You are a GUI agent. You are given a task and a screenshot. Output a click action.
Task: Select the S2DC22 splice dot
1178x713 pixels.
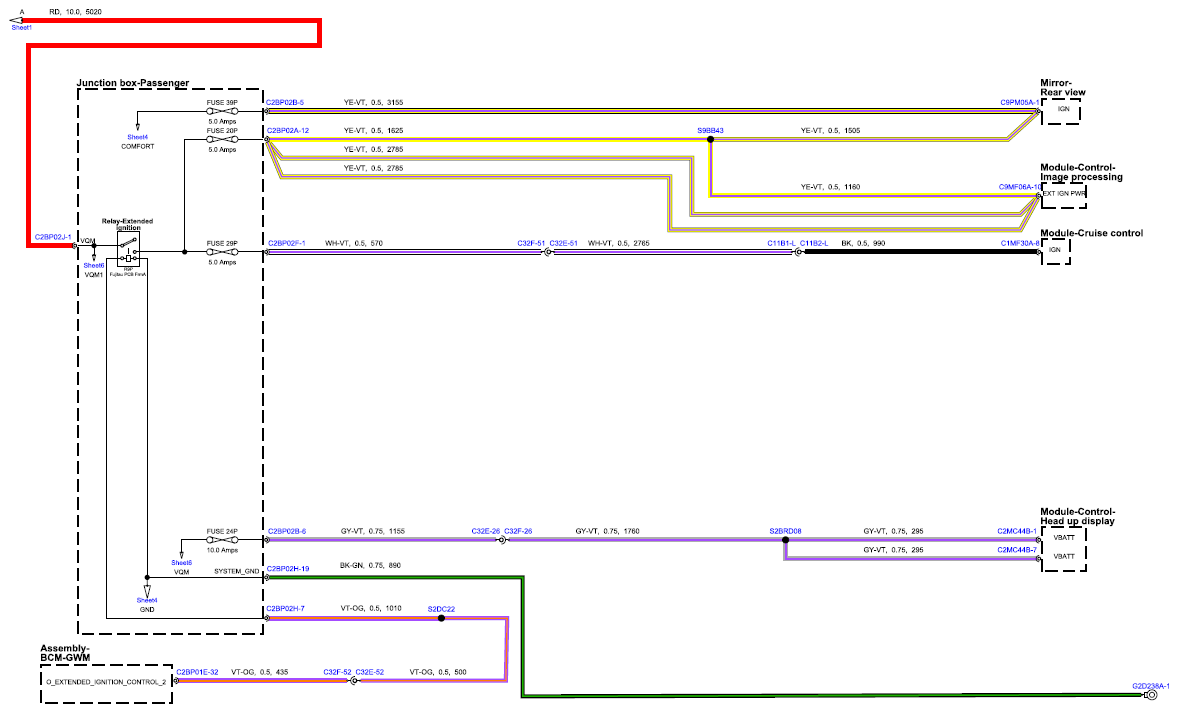441,618
